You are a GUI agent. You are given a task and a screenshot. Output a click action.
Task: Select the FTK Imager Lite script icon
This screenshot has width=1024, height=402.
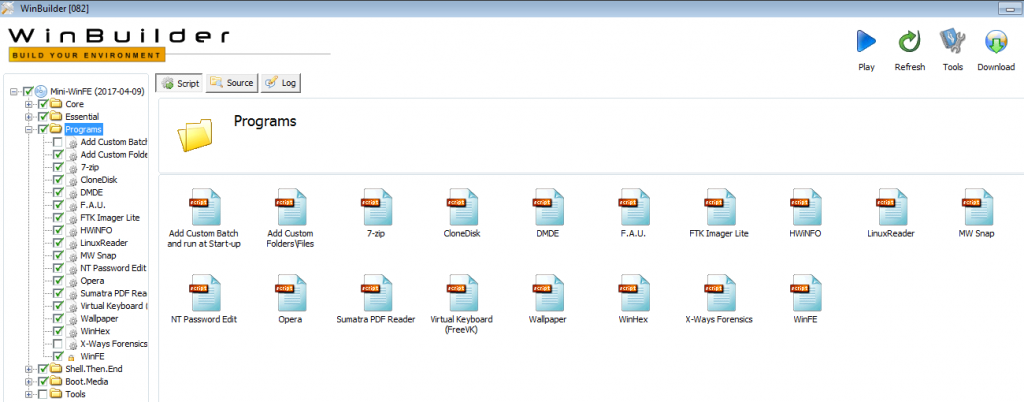click(x=720, y=207)
